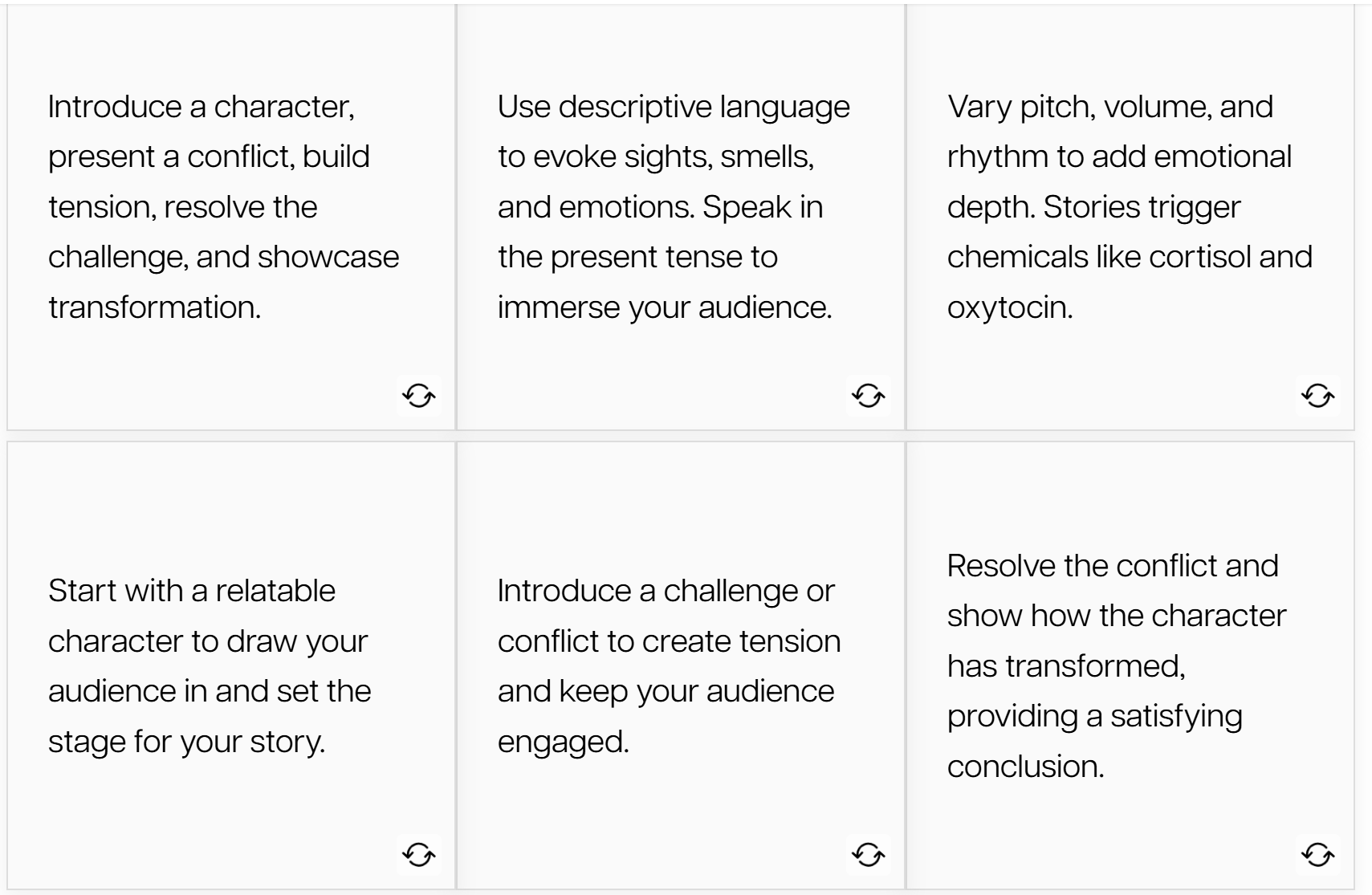Click the word 'conclusion.'
The height and width of the screenshot is (895, 1372).
pos(1025,767)
